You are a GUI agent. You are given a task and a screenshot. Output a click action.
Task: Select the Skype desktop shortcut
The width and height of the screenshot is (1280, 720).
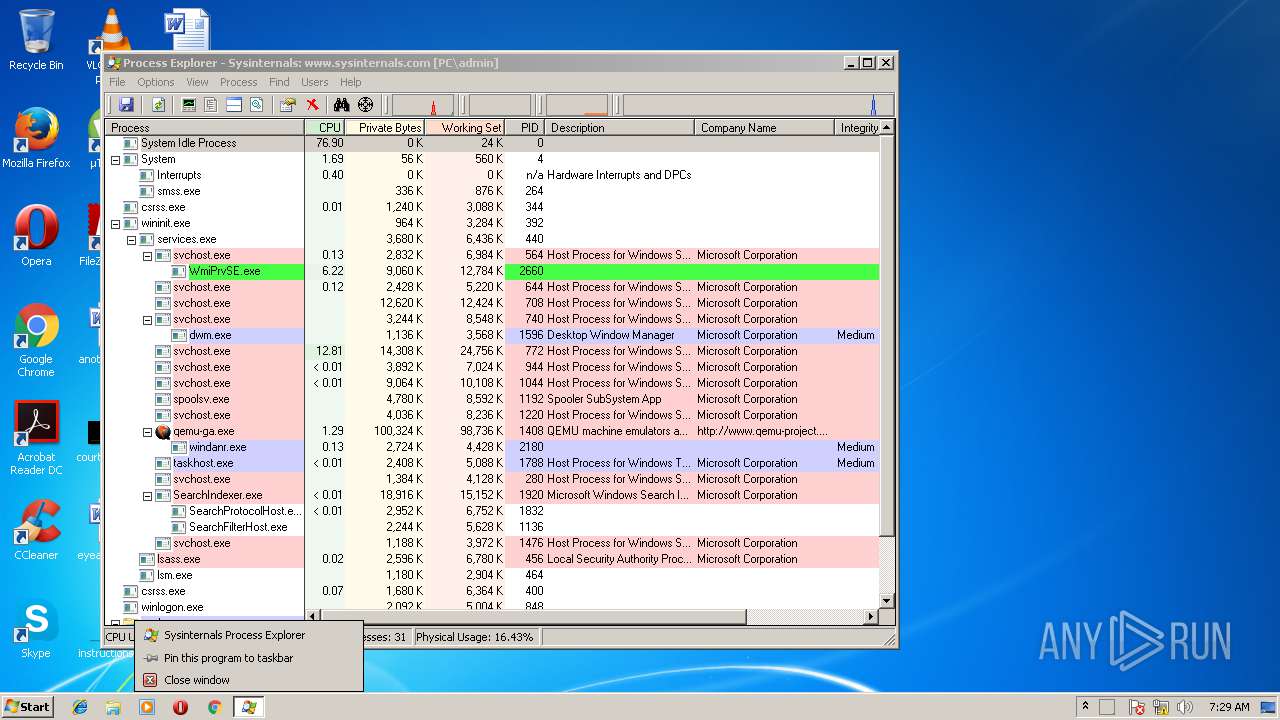click(x=36, y=628)
